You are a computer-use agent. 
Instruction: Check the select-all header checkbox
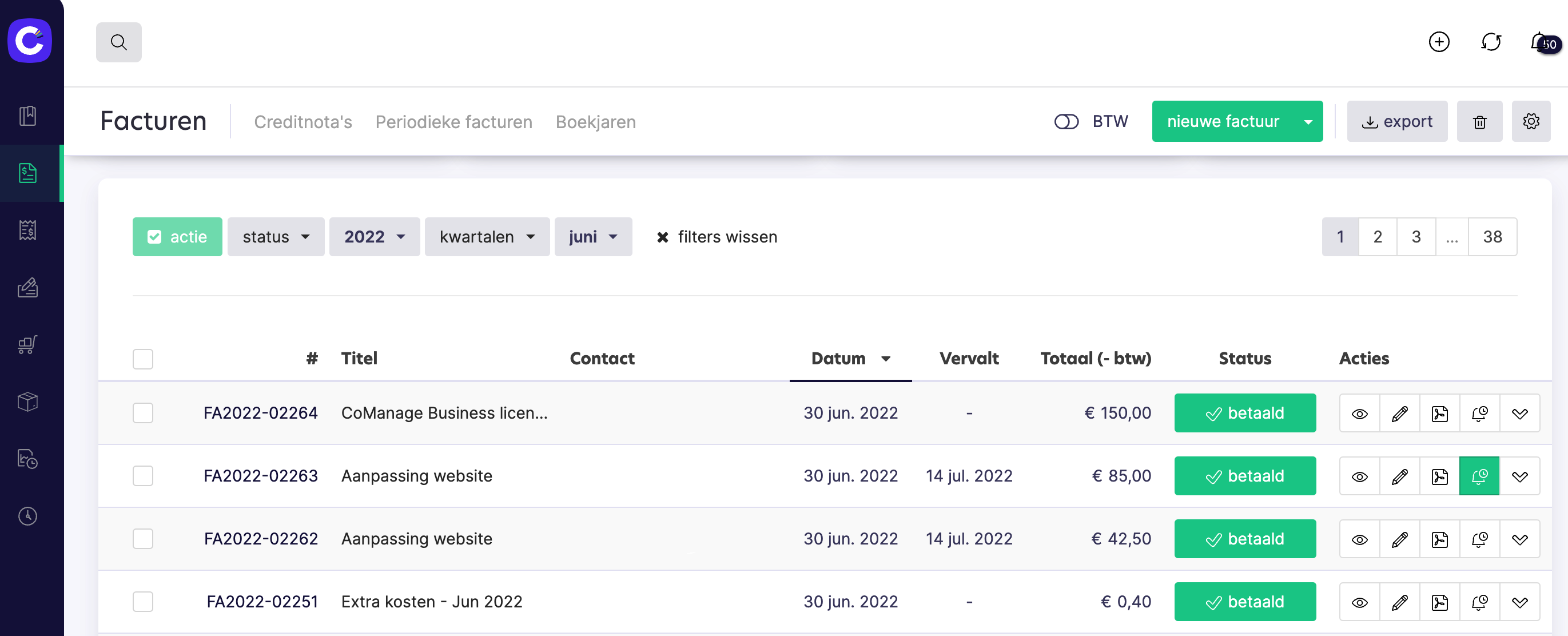143,359
